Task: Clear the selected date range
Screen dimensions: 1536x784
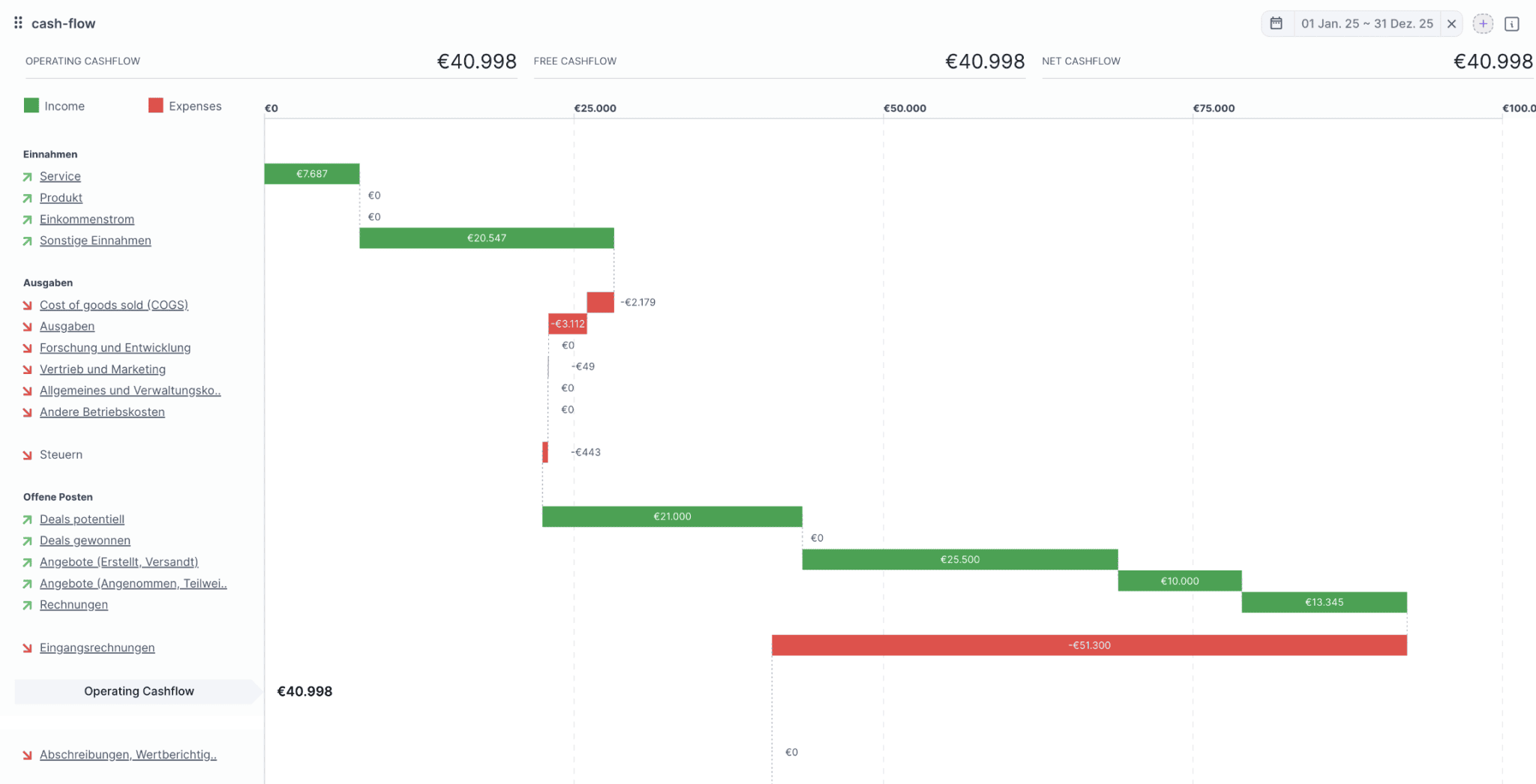Action: click(1451, 23)
